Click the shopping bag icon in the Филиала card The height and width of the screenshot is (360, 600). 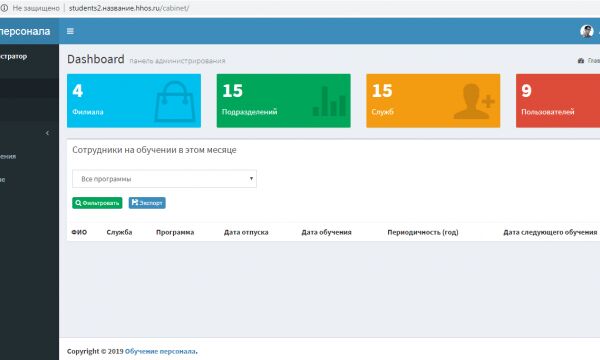pos(174,101)
